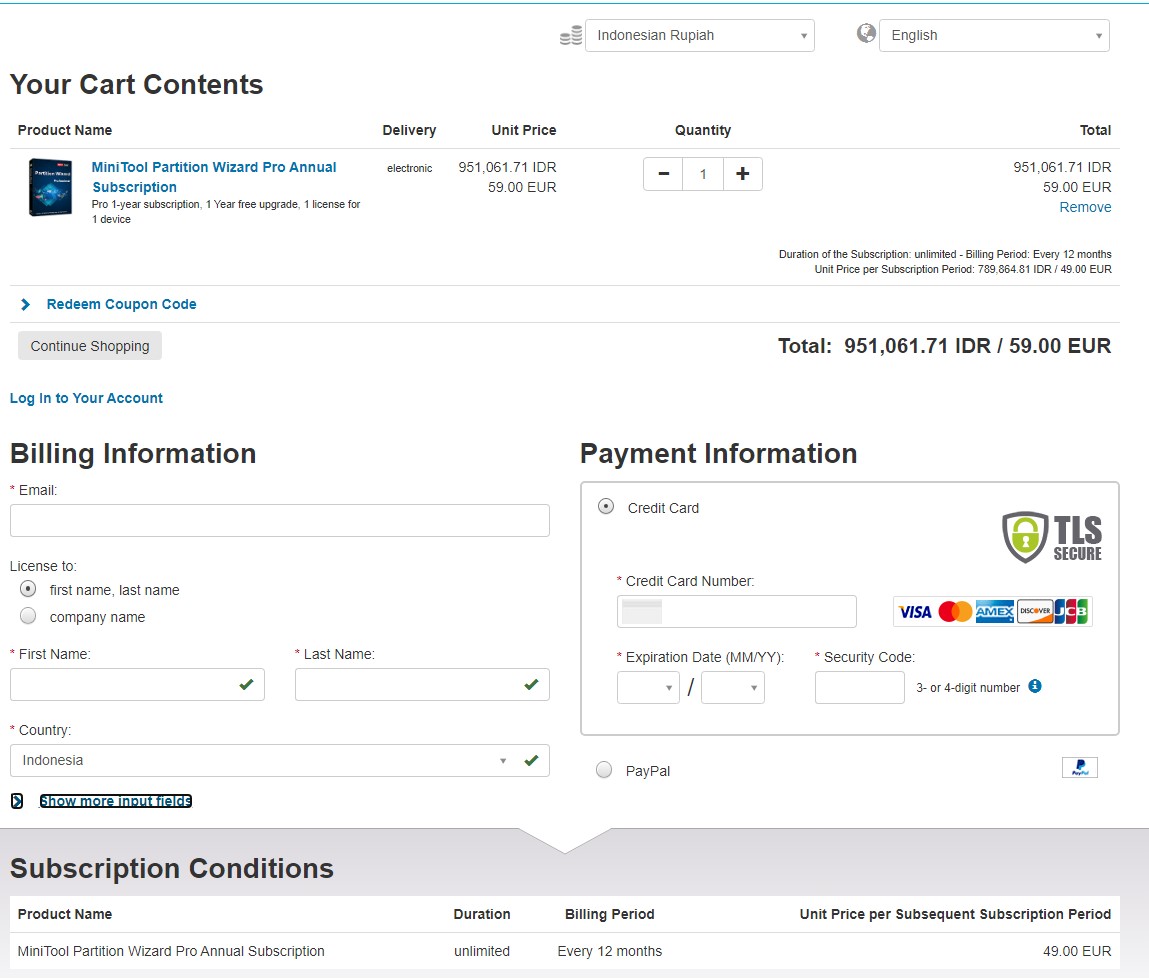Select license to company name

28,615
